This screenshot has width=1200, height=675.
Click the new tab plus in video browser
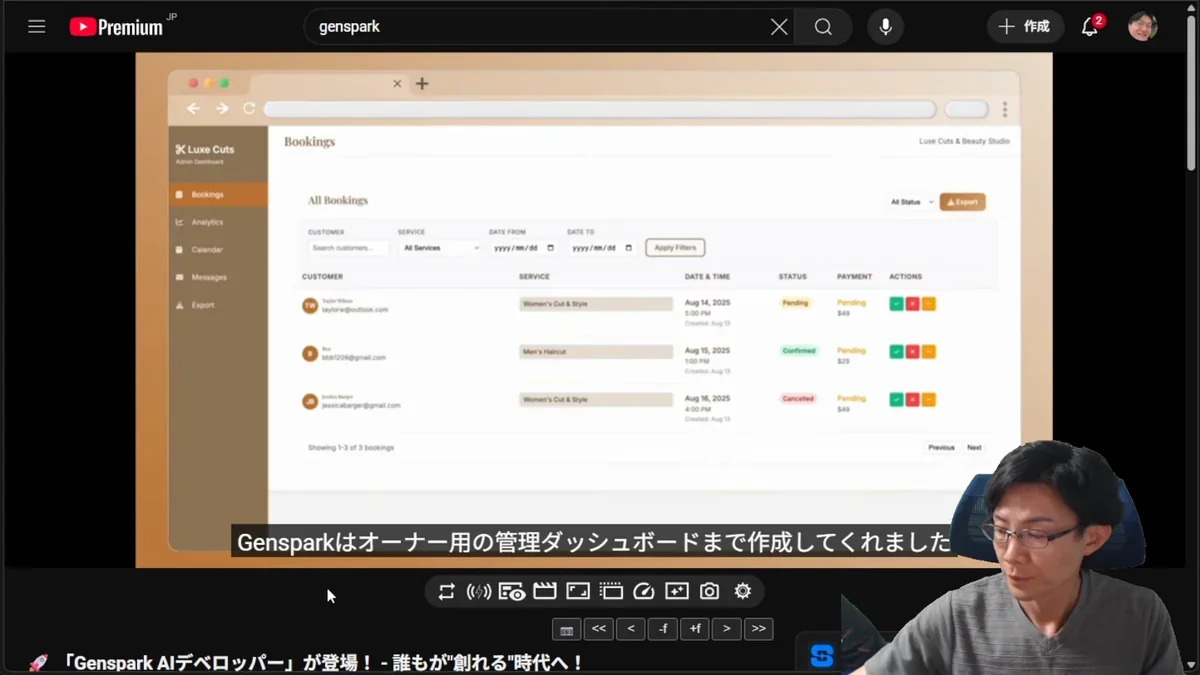point(422,84)
